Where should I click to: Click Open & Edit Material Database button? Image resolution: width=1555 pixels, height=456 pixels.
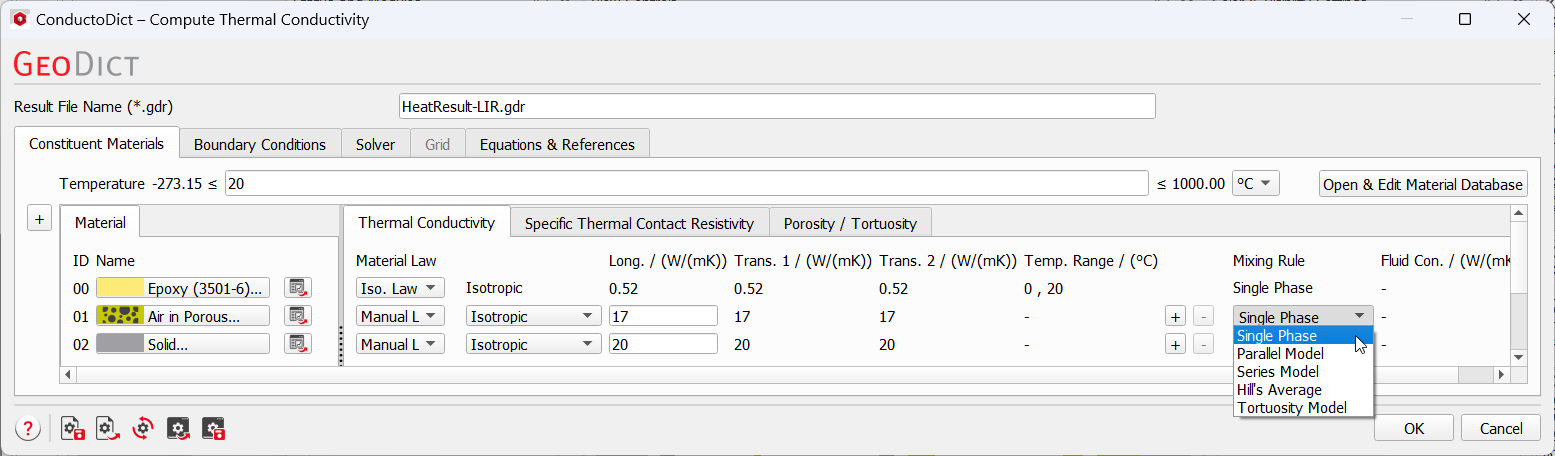(x=1422, y=184)
